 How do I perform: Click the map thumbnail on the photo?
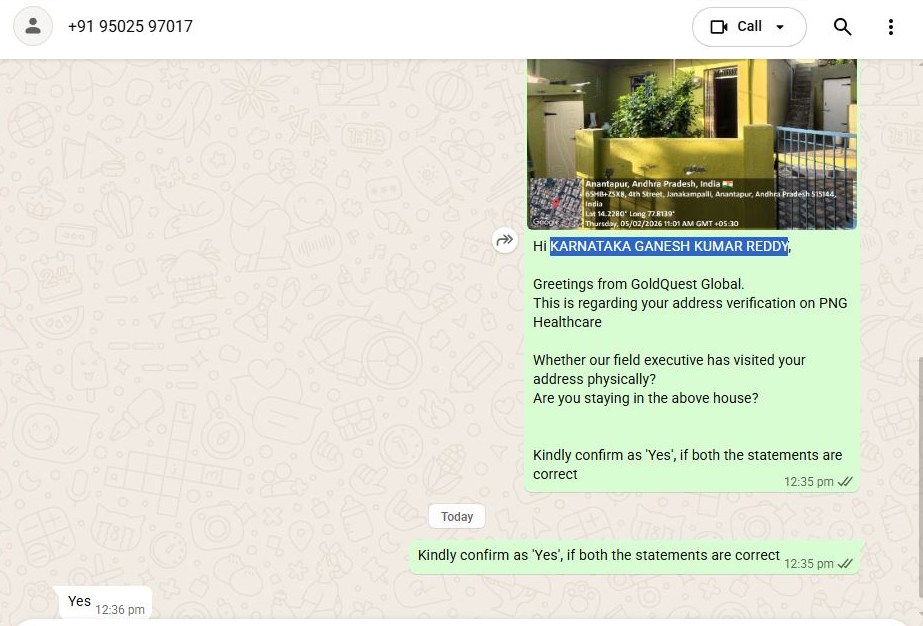click(x=555, y=203)
